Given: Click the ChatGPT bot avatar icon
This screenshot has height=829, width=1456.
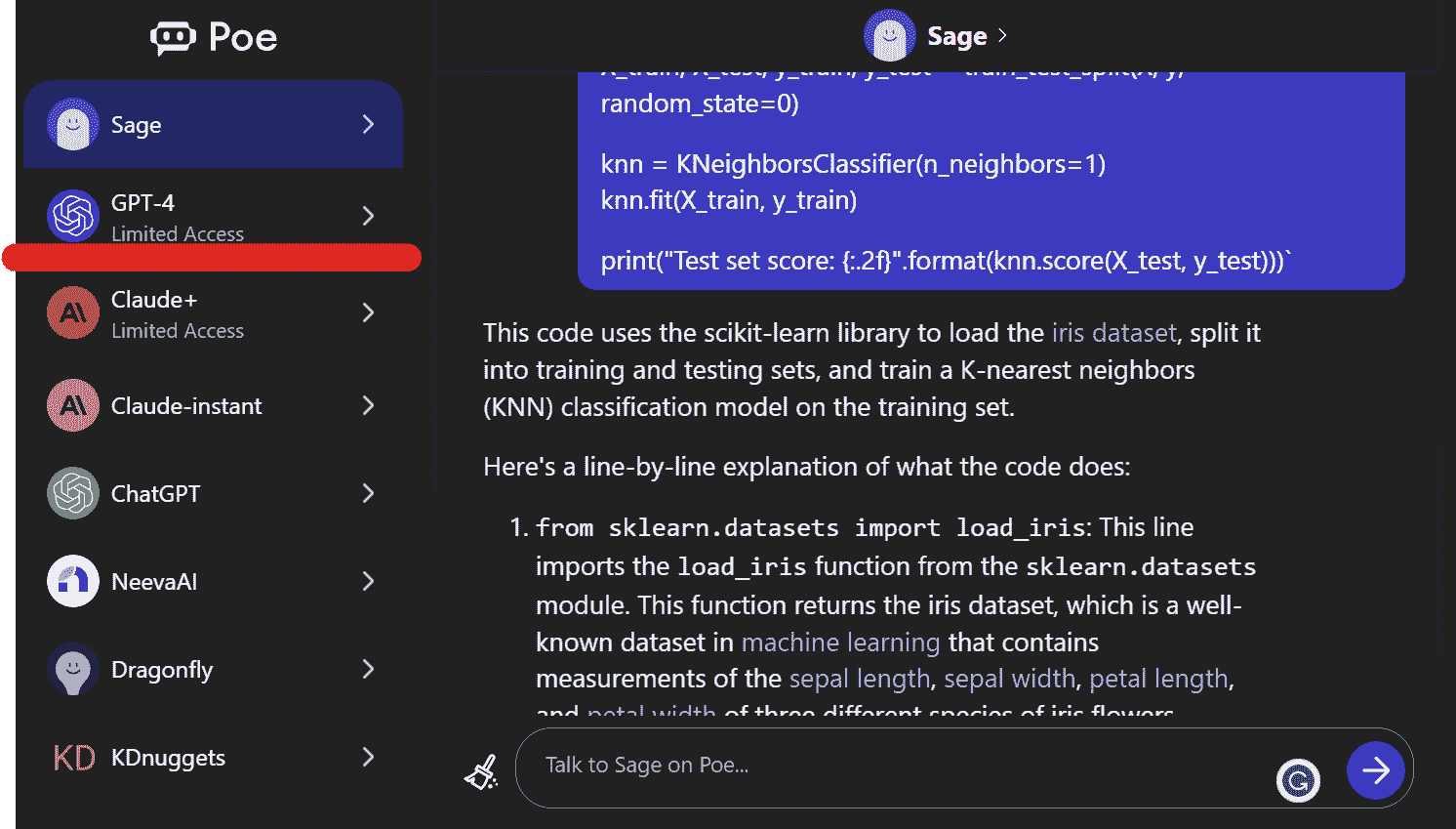Looking at the screenshot, I should [x=73, y=493].
